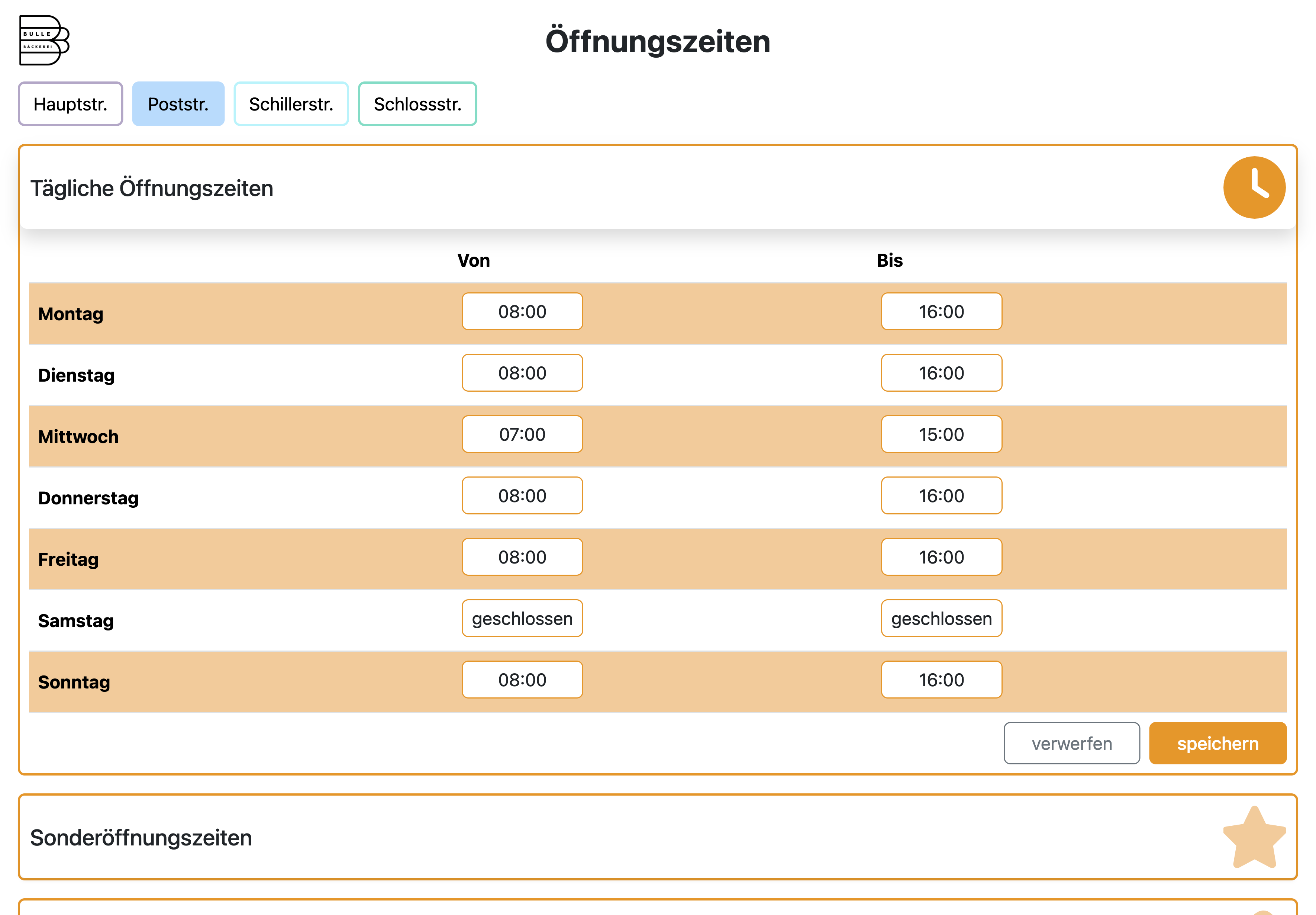Click the Mittwoch row label
This screenshot has width=1316, height=915.
[78, 436]
